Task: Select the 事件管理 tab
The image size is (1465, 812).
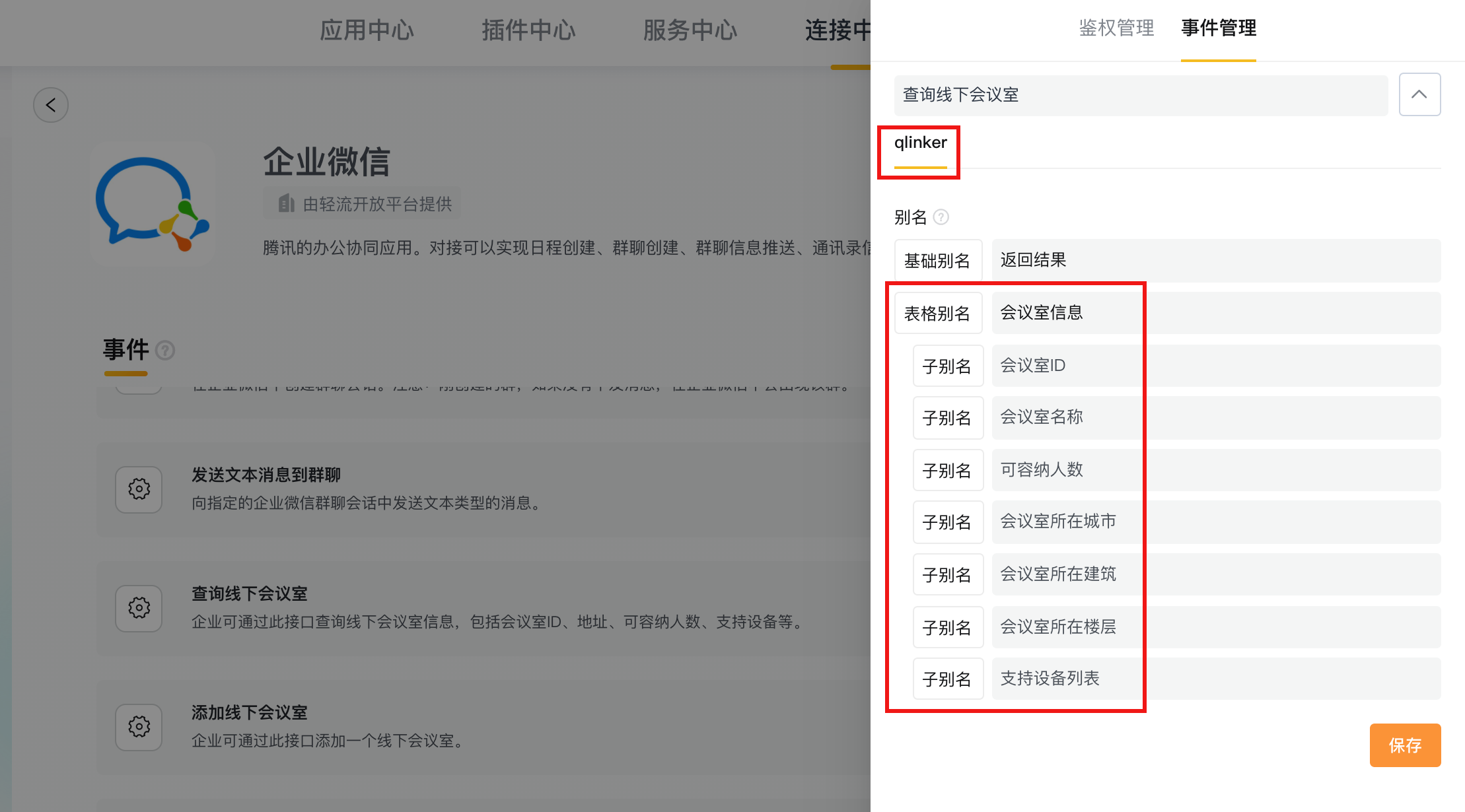Action: (1219, 28)
